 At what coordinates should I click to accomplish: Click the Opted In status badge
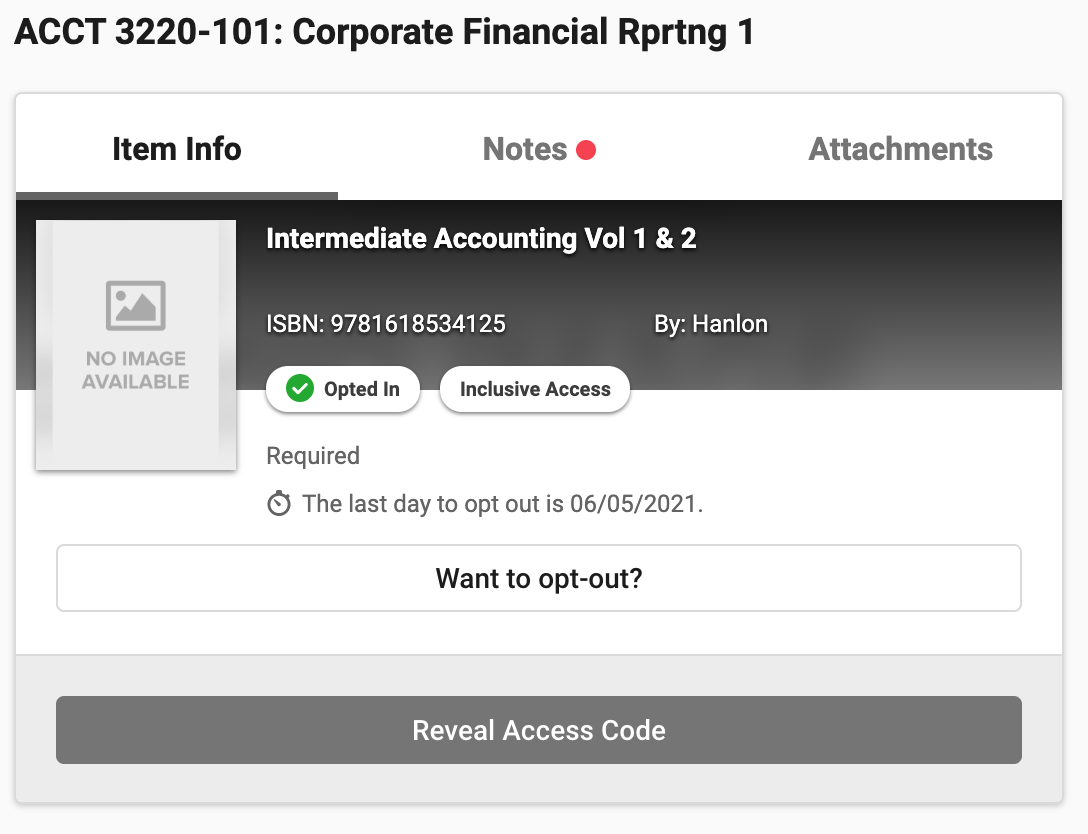point(343,389)
